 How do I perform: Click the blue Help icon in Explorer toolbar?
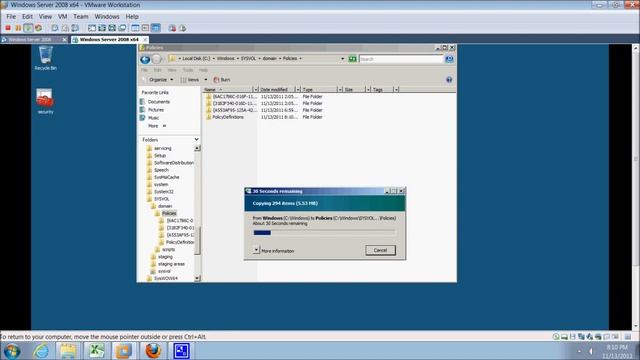pos(449,80)
